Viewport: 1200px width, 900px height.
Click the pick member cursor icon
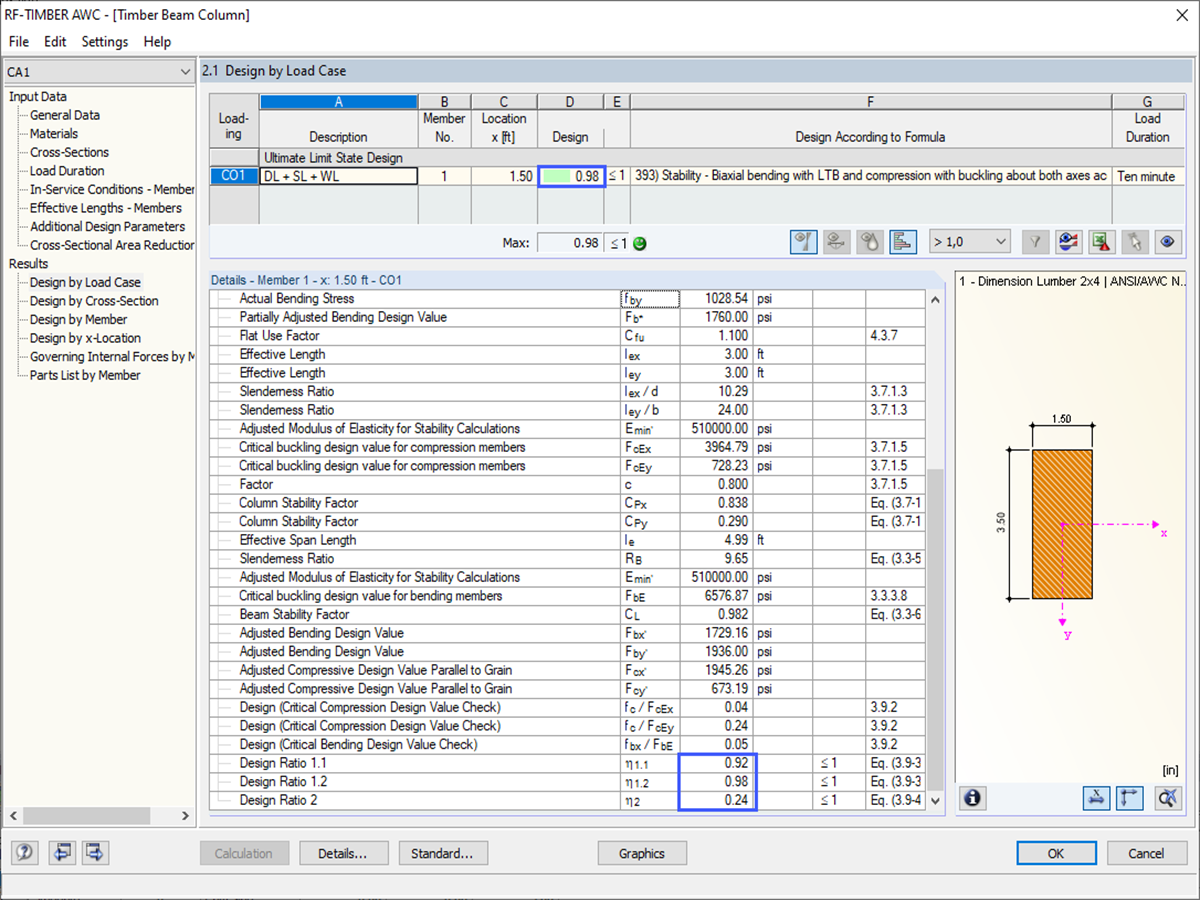[x=1135, y=241]
